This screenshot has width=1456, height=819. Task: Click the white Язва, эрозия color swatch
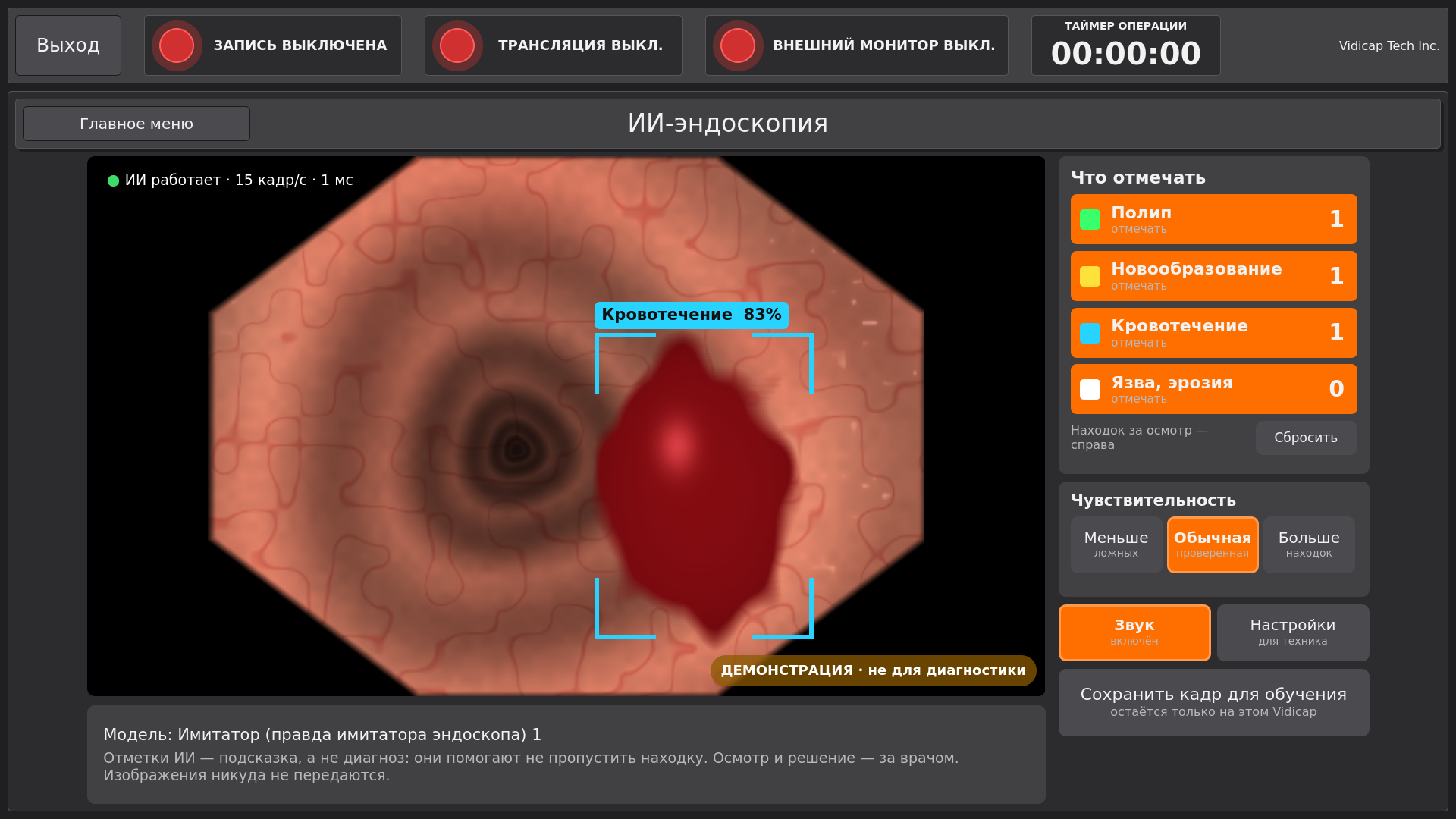tap(1090, 389)
